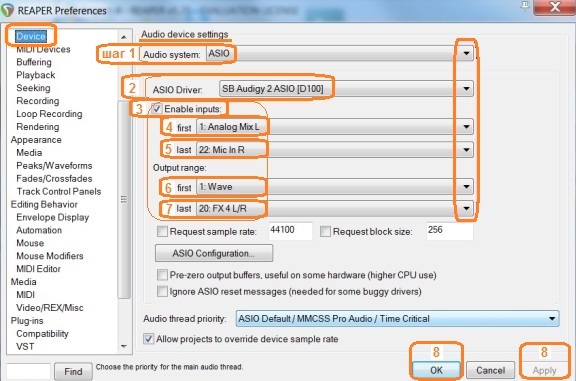Enable Request block size checkbox
576x381 pixels.
(x=325, y=231)
